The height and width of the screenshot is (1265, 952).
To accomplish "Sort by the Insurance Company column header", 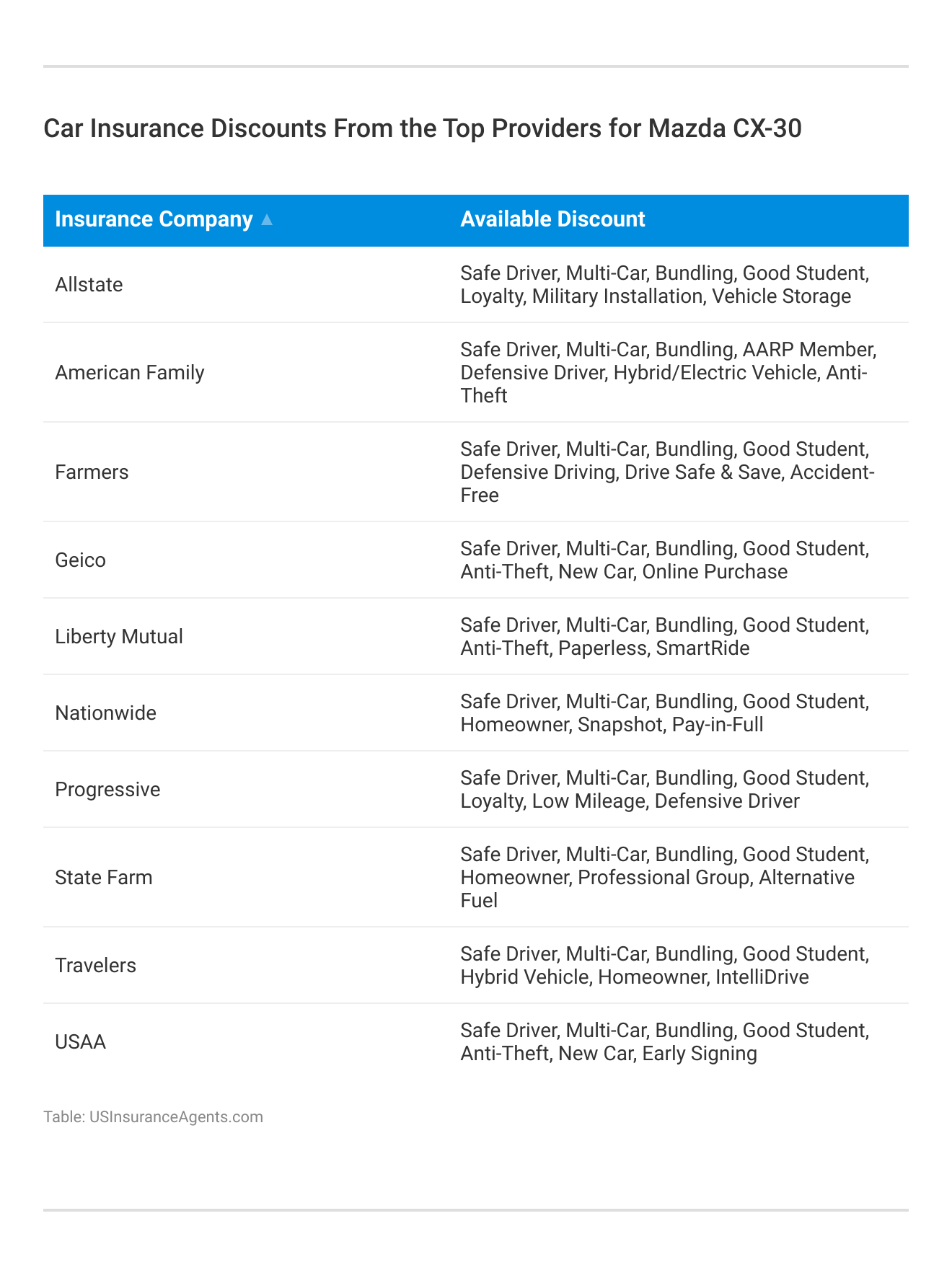I will [x=154, y=219].
